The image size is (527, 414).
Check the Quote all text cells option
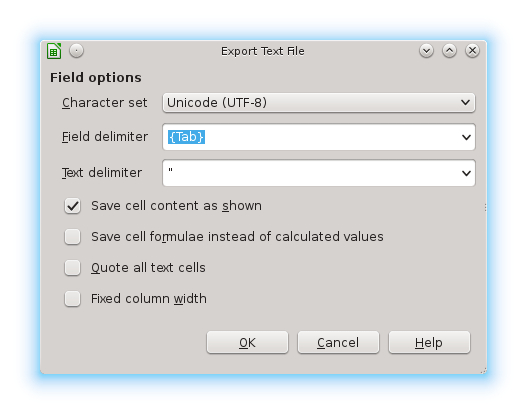point(73,268)
